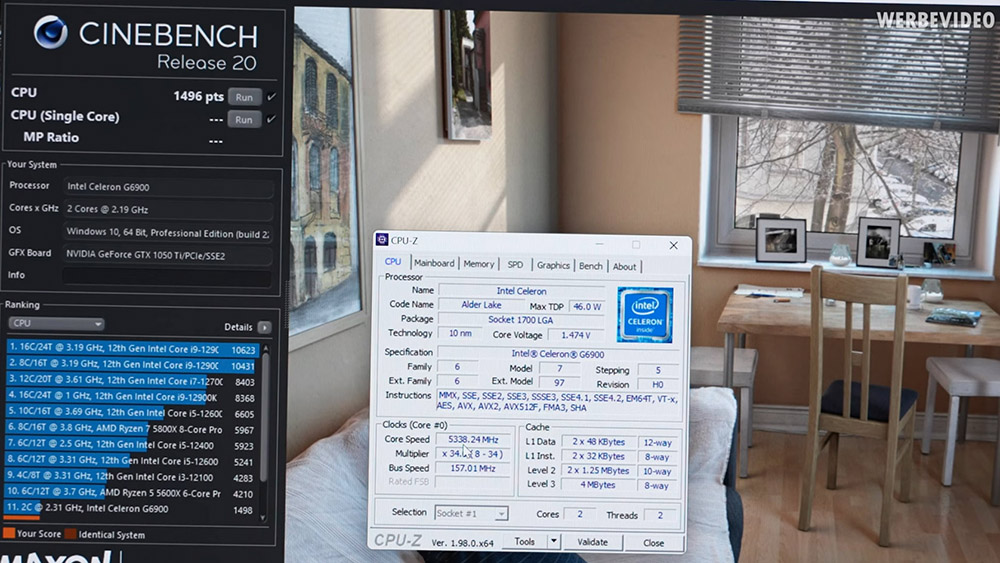Click the Multiplier value field
Image resolution: width=1000 pixels, height=563 pixels.
[473, 454]
